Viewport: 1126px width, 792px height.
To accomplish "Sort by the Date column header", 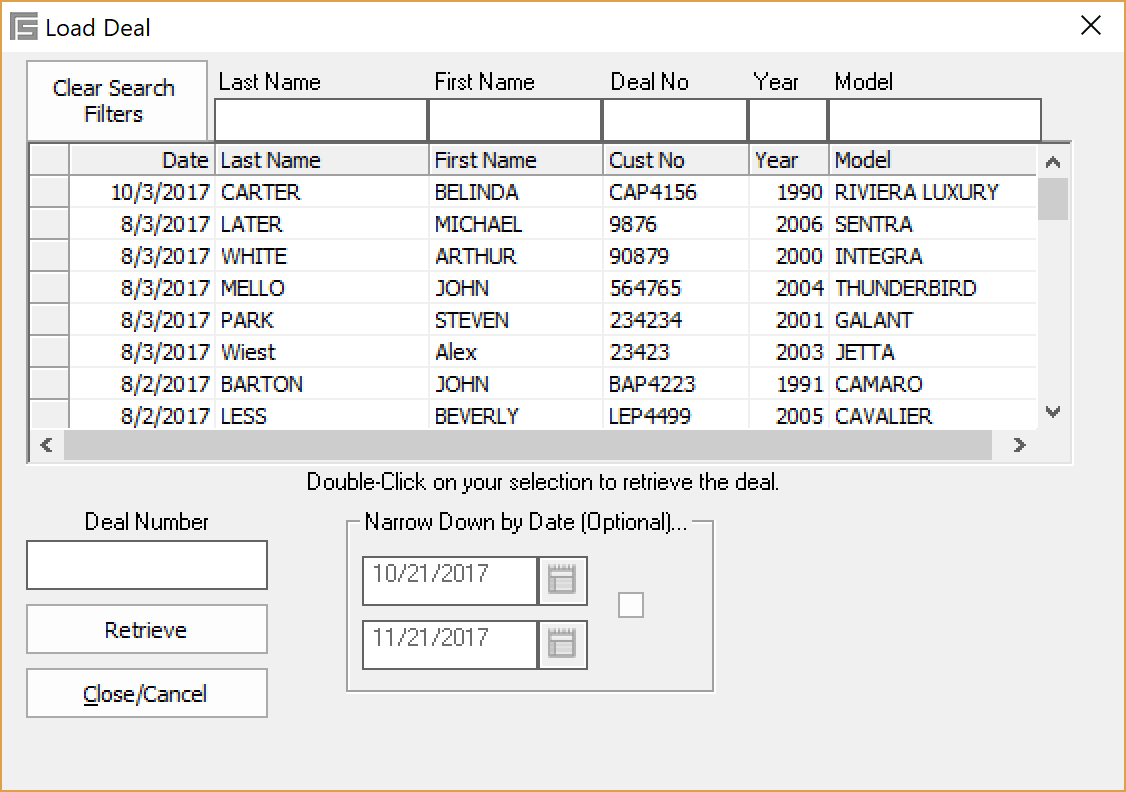I will (142, 160).
